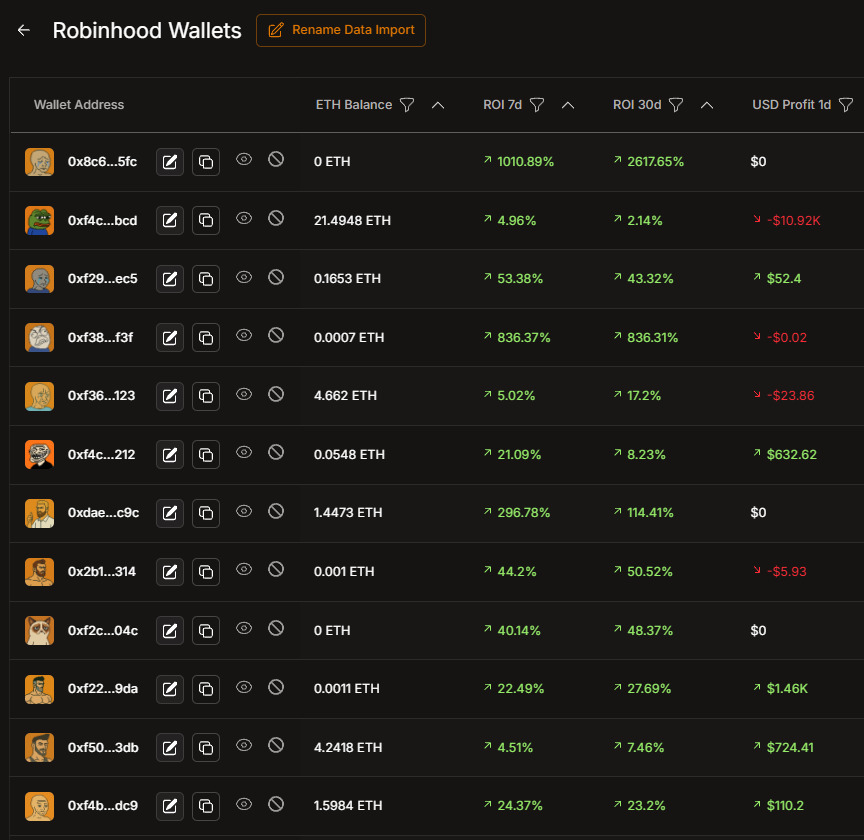Block wallet 0xf38...f3f with ban icon
The height and width of the screenshot is (840, 864).
[276, 335]
